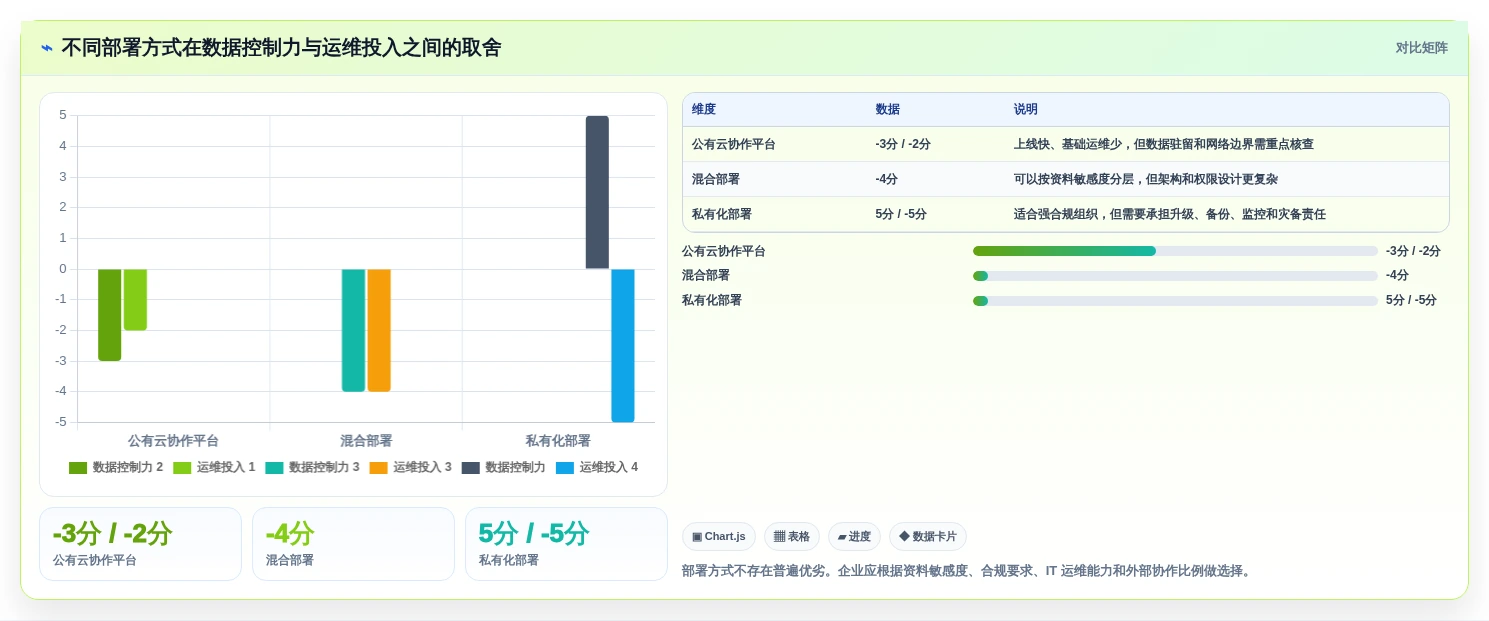Open the -4分 混合部署 card
Image resolution: width=1489 pixels, height=621 pixels.
pyautogui.click(x=353, y=544)
